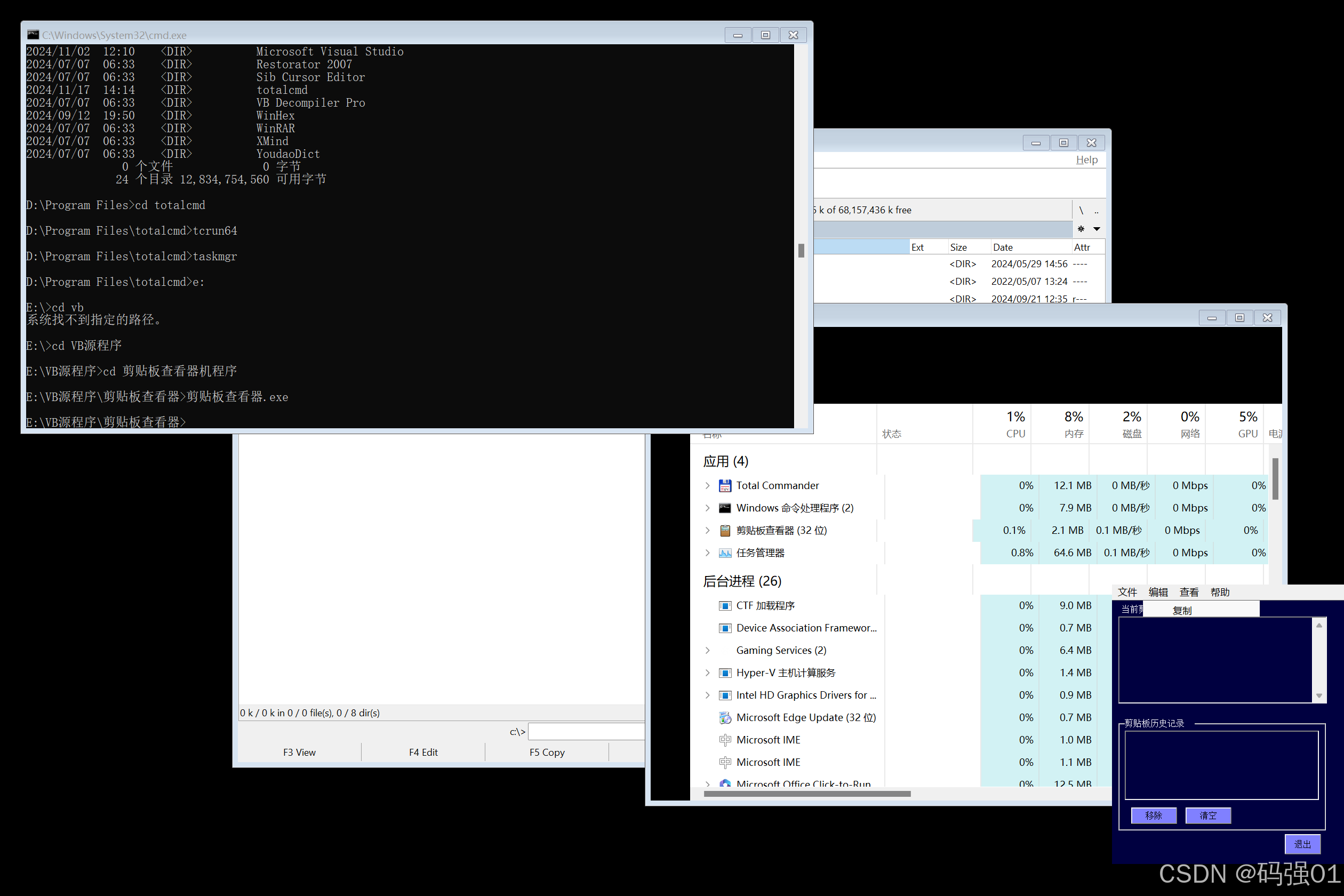Viewport: 1344px width, 896px height.
Task: Open the 文件 menu in the clipboard viewer
Action: pyautogui.click(x=1127, y=592)
